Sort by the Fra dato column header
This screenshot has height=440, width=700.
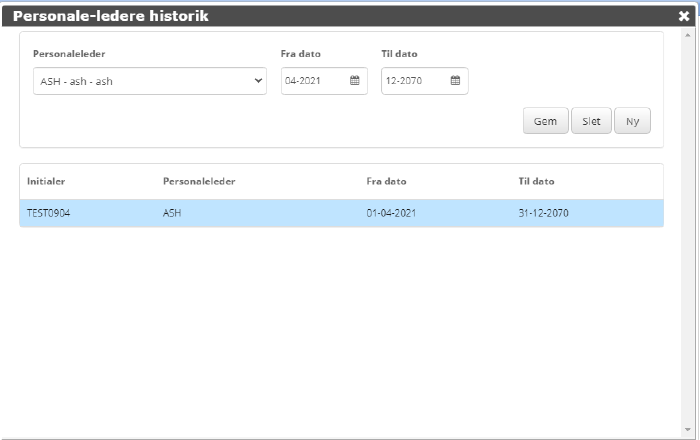[386, 181]
